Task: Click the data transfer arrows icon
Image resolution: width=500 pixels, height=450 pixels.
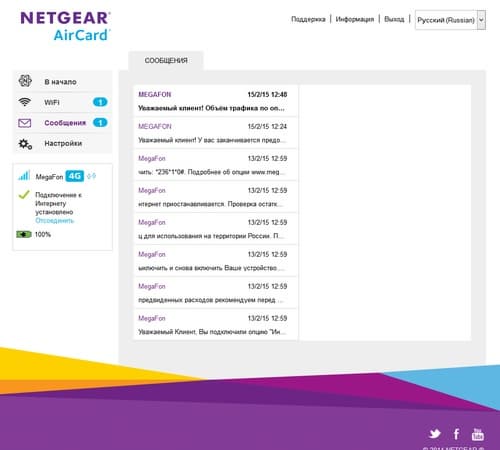Action: click(x=91, y=176)
